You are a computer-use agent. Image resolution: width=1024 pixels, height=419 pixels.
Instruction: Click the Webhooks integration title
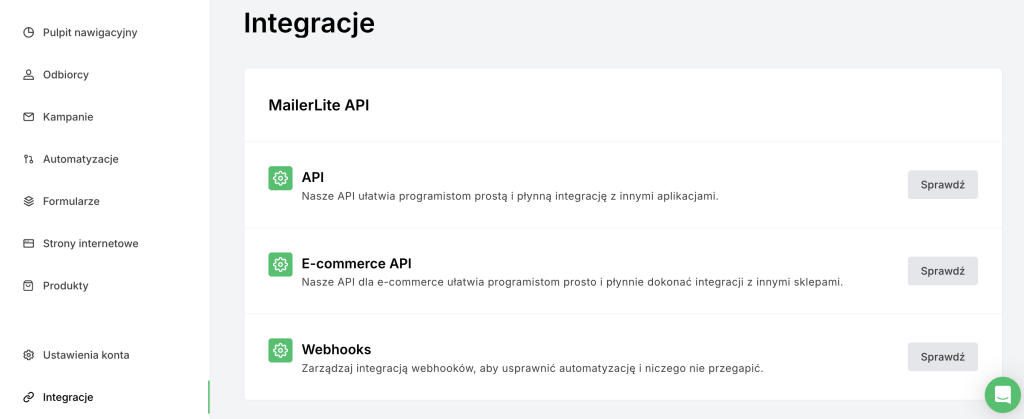[x=336, y=349]
